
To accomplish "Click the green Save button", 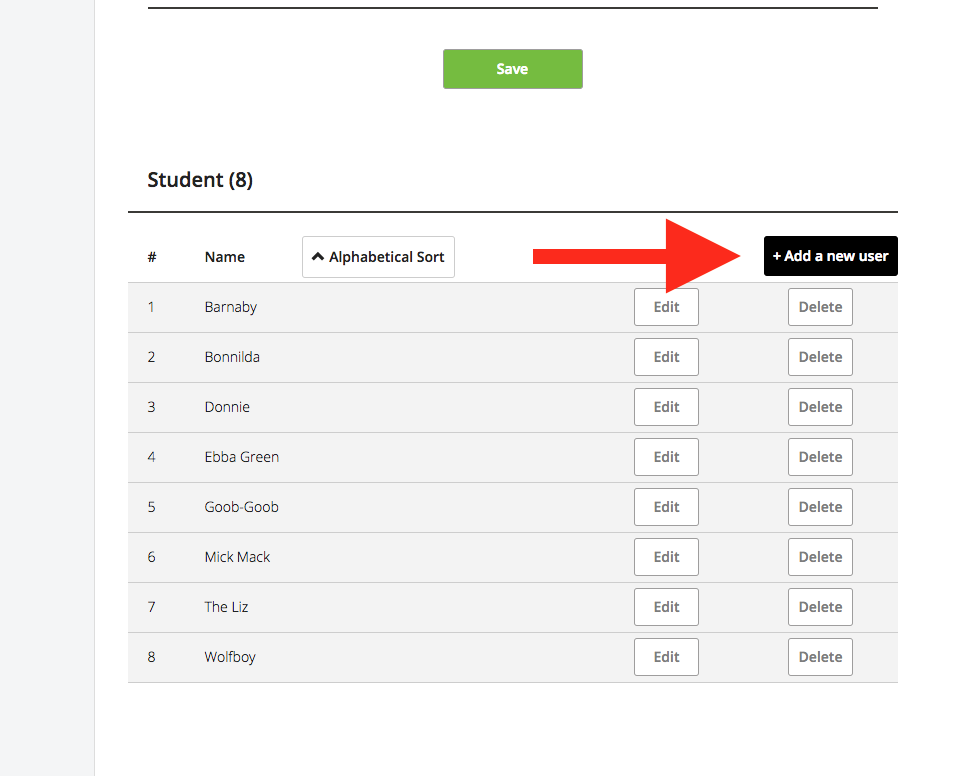I will click(x=513, y=69).
